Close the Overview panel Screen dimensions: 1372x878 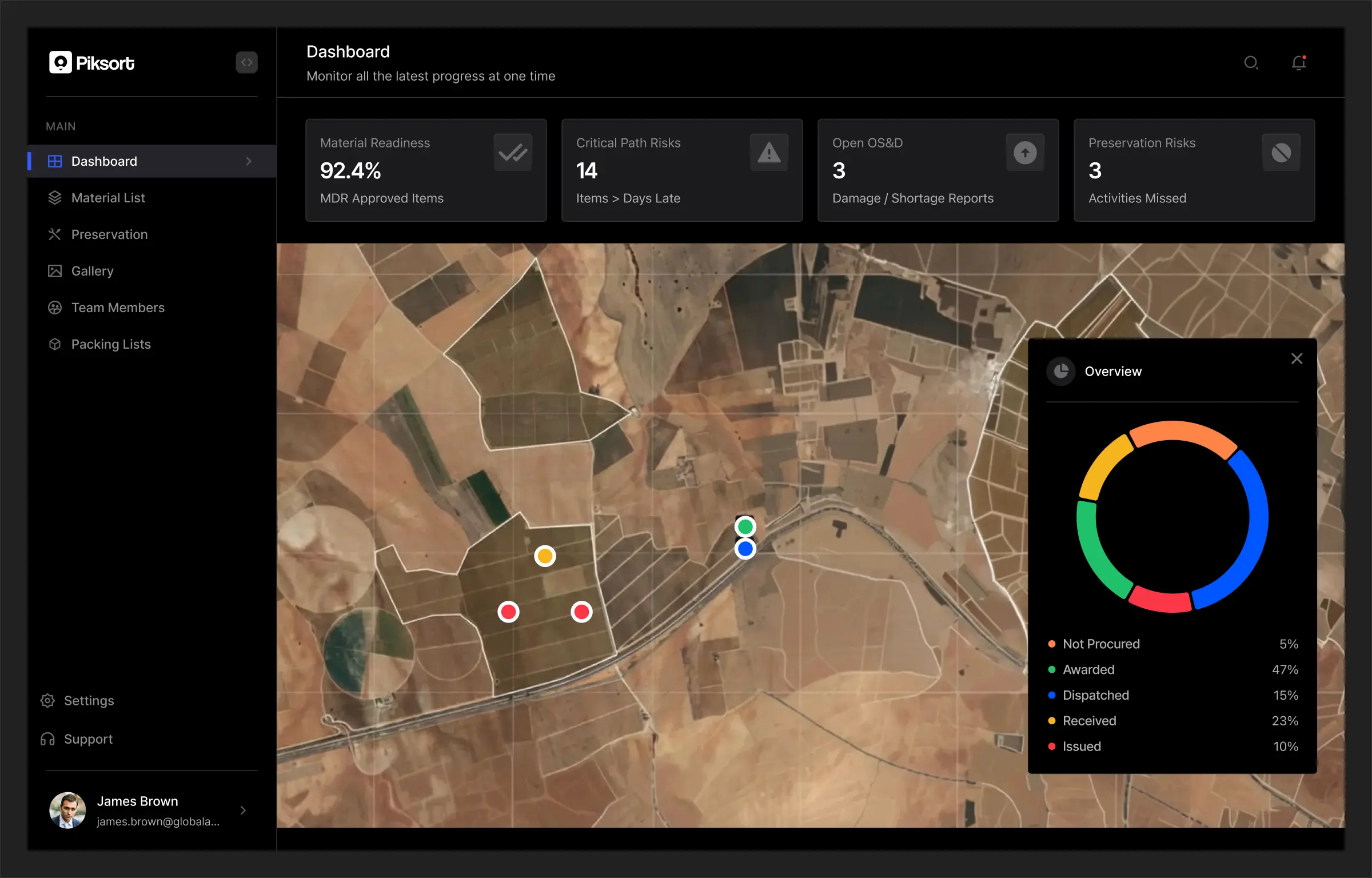point(1297,358)
